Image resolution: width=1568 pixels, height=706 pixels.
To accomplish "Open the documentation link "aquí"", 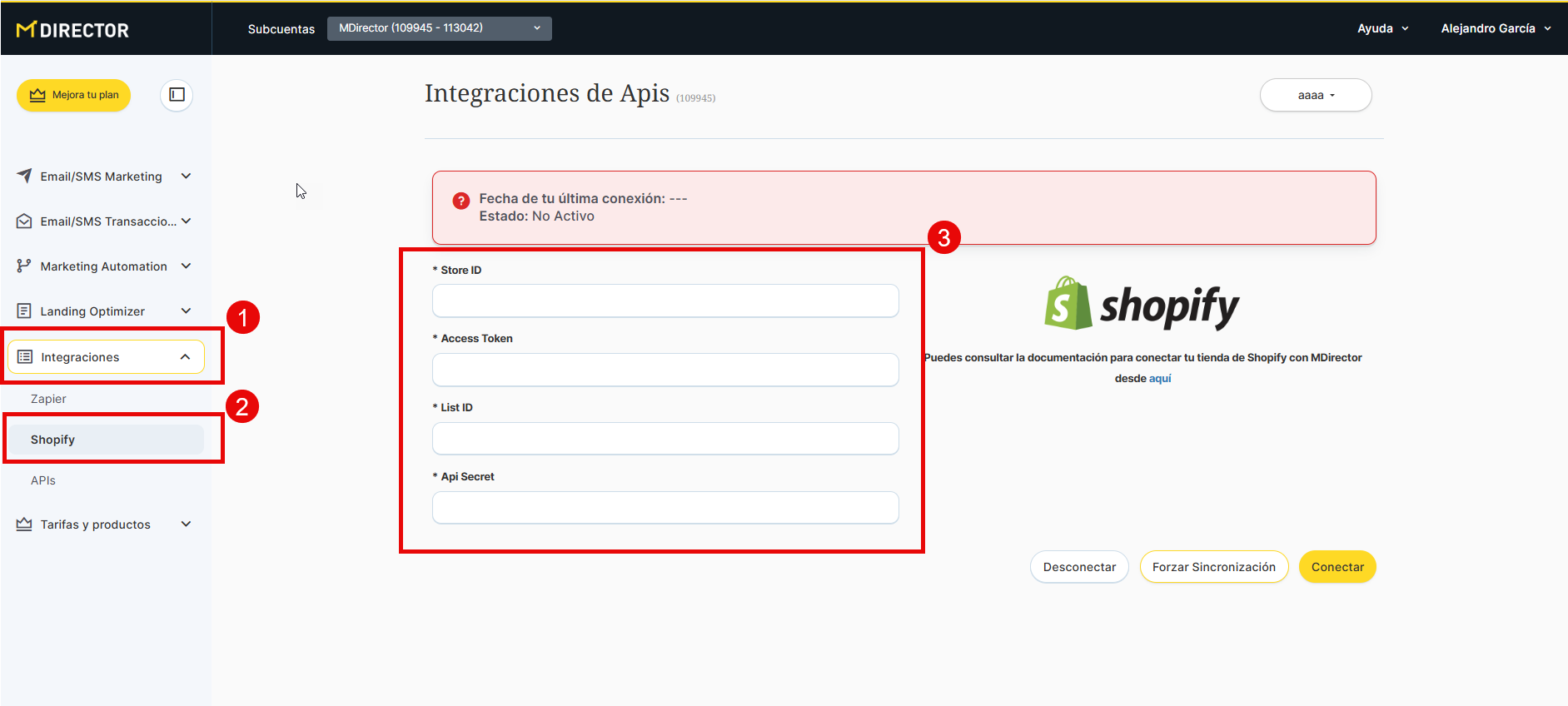I will pyautogui.click(x=1160, y=379).
